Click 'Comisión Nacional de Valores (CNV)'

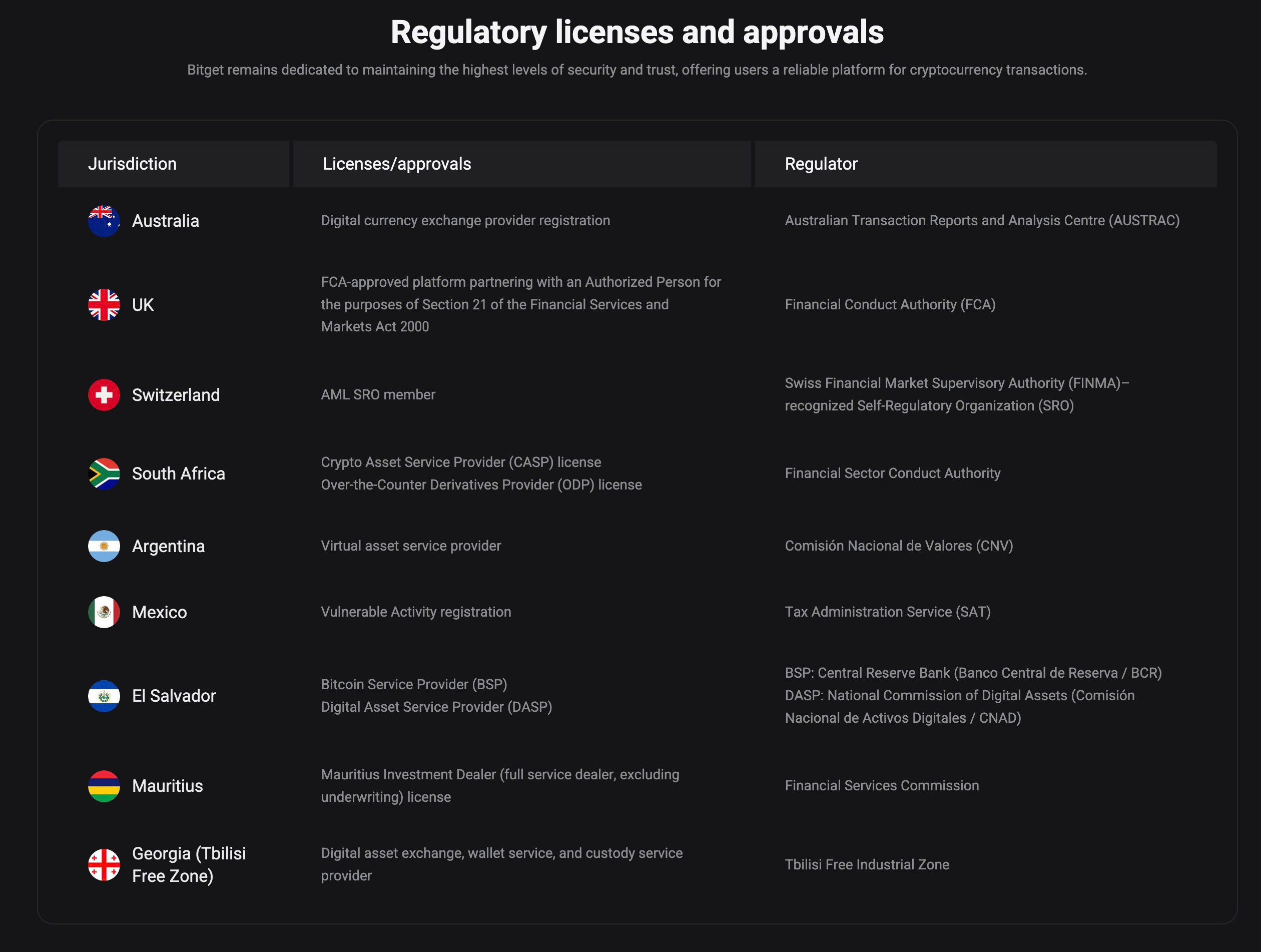[898, 546]
